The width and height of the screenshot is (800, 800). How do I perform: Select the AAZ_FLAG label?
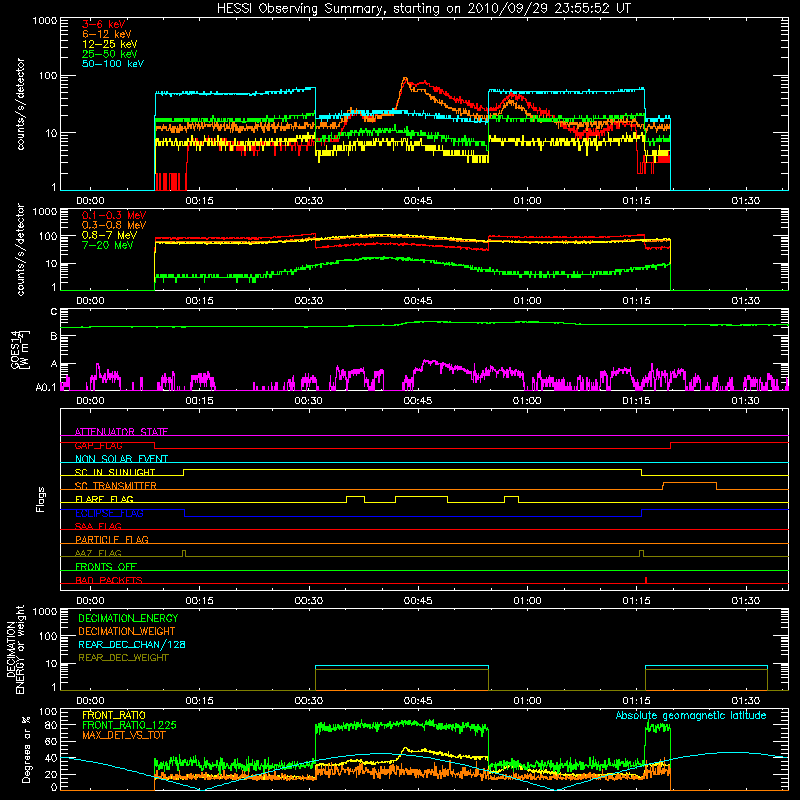pyautogui.click(x=98, y=553)
